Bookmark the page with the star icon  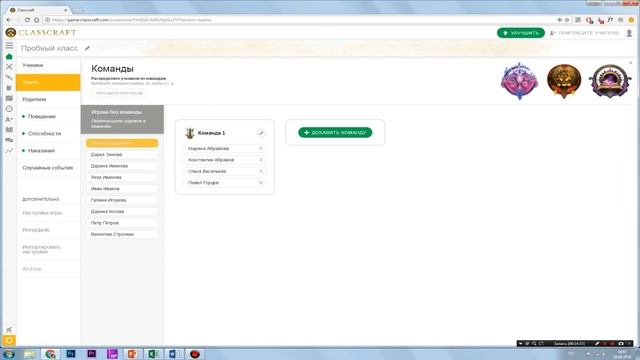[567, 20]
